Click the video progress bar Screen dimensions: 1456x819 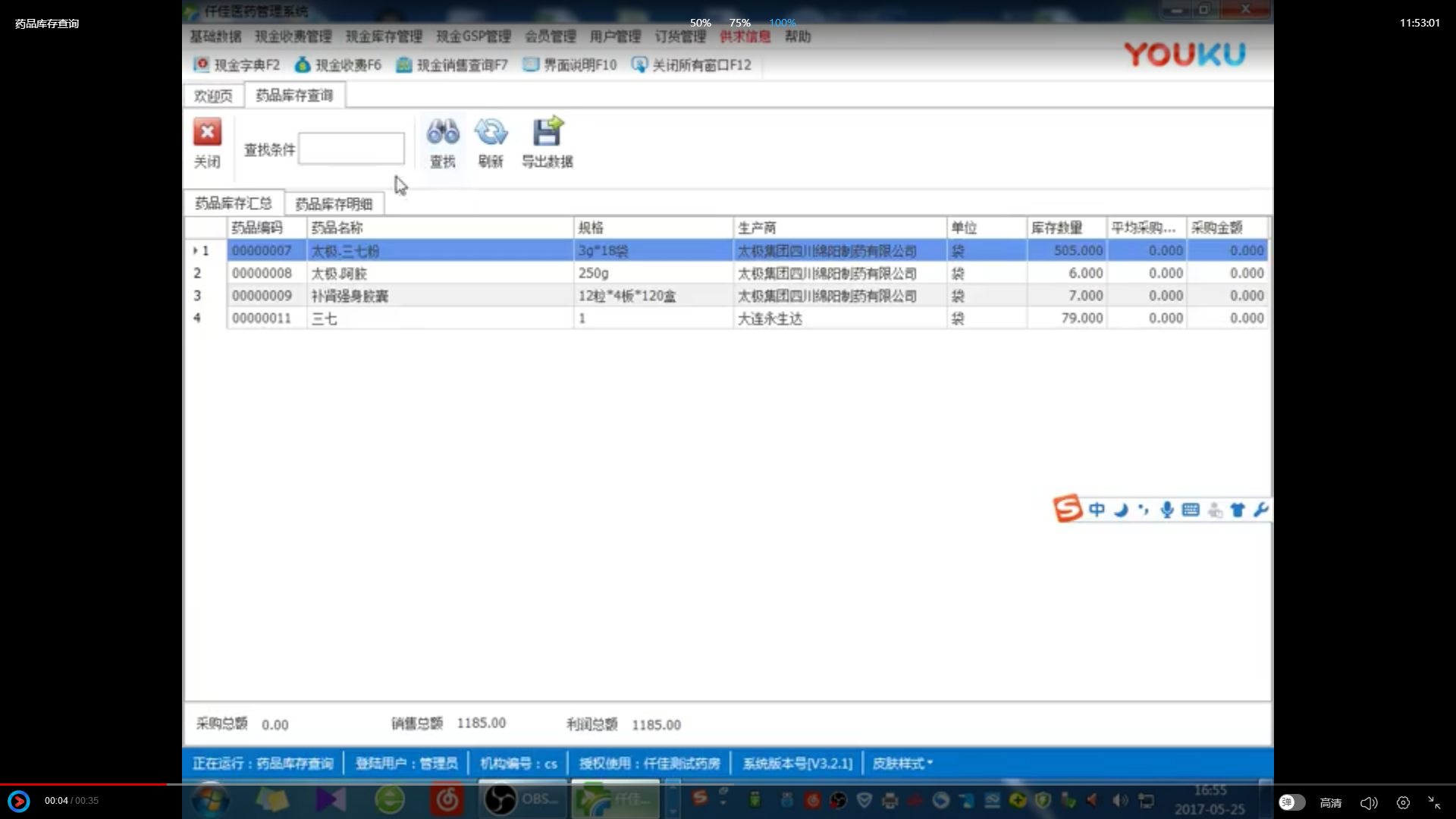728,784
